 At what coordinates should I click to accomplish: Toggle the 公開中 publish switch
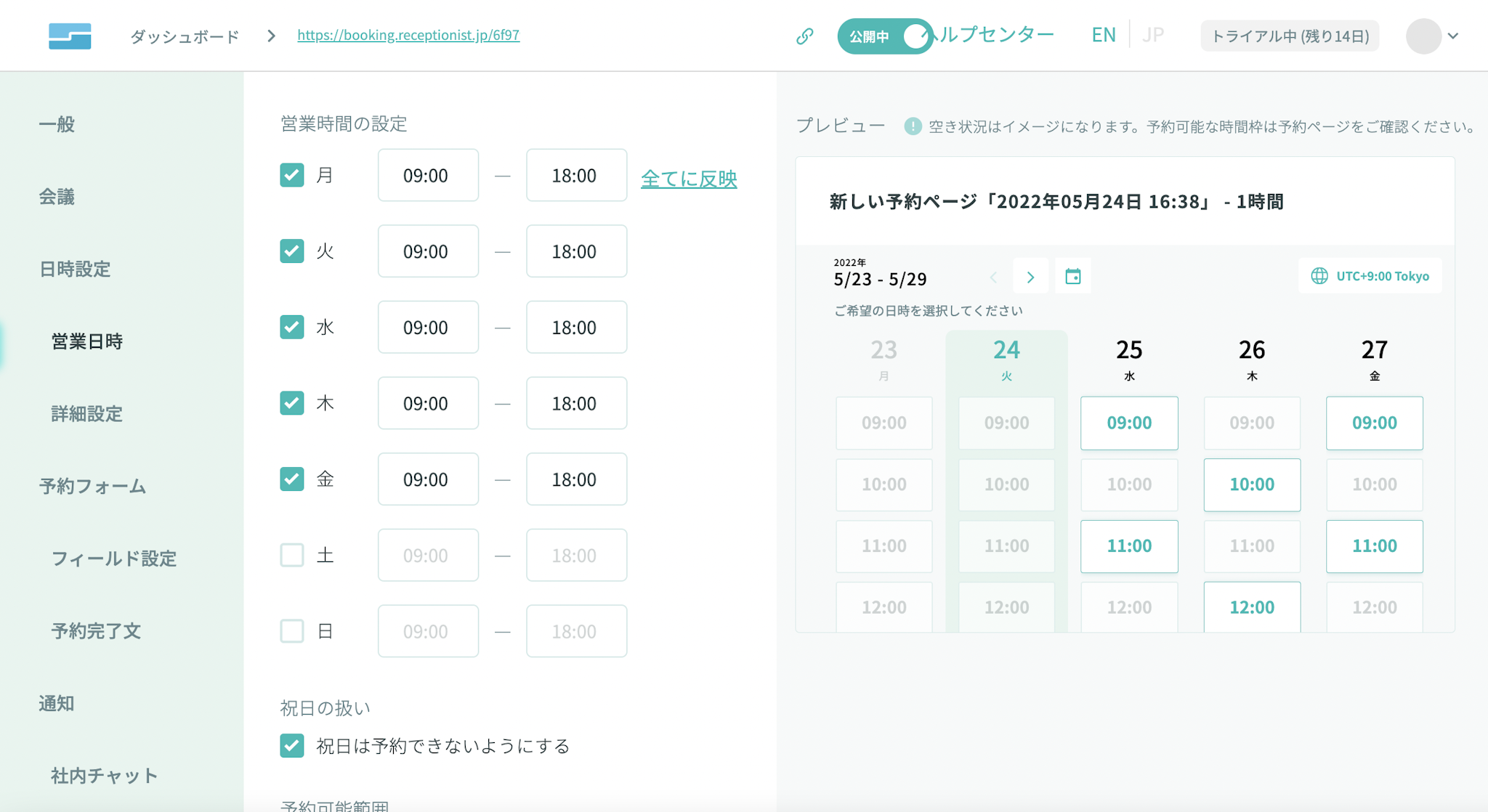[884, 36]
